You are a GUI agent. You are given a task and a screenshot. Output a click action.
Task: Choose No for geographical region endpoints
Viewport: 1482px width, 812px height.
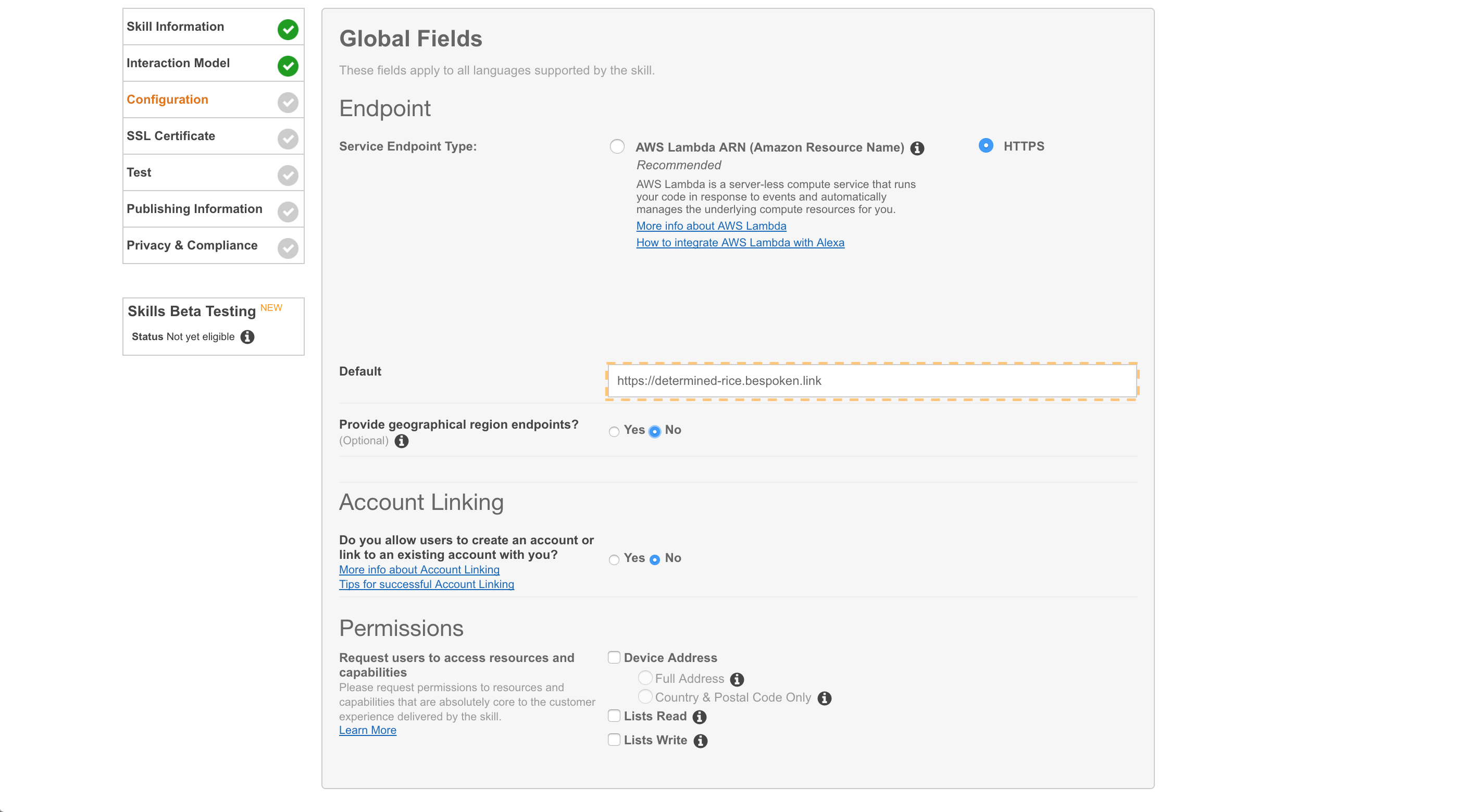[655, 431]
